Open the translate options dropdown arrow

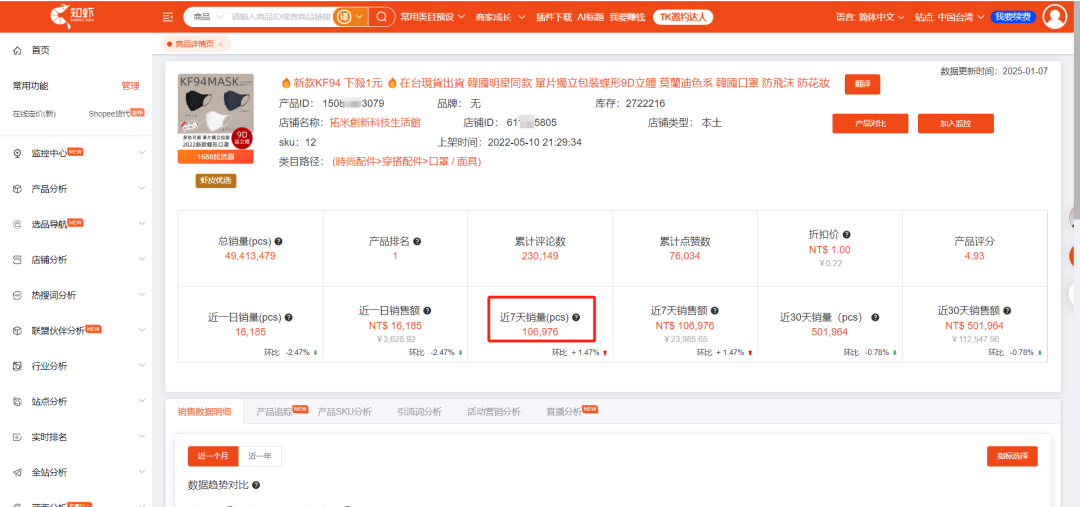[360, 17]
